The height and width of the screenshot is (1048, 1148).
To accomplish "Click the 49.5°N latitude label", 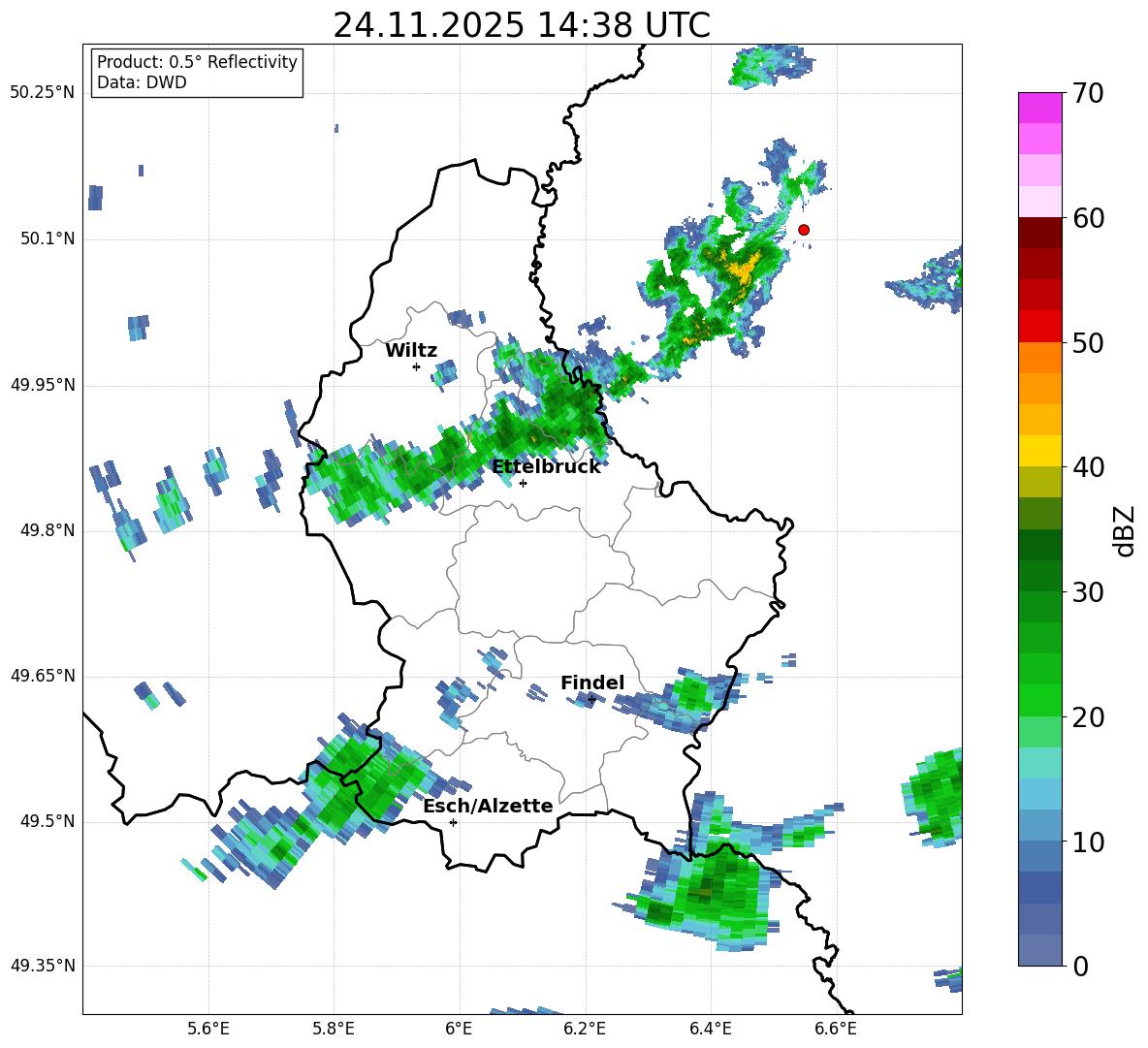I will (x=48, y=821).
